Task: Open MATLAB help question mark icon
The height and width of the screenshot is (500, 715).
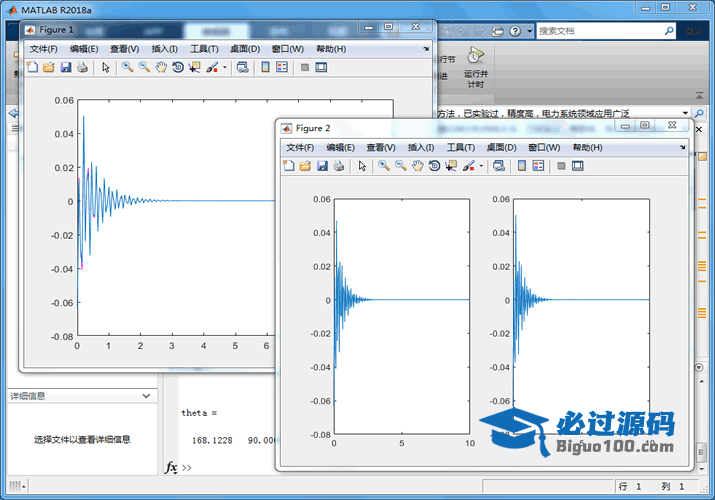Action: pyautogui.click(x=515, y=31)
